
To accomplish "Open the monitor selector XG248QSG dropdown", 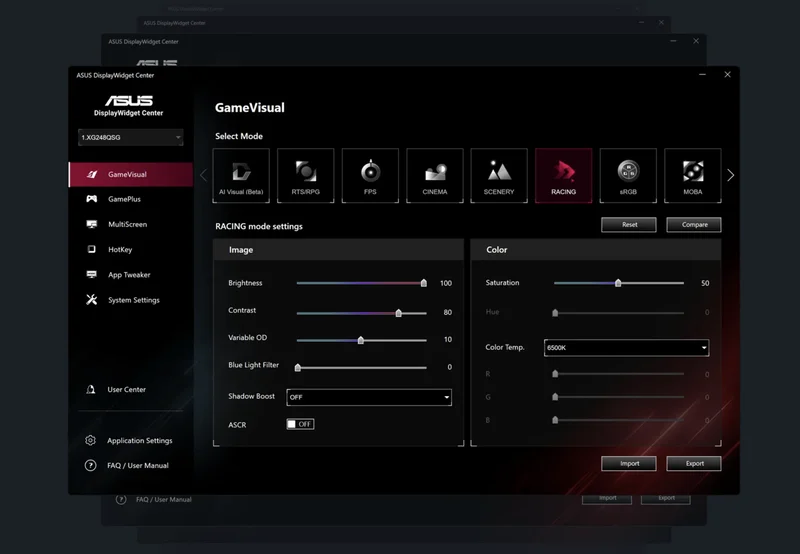I will (x=130, y=137).
